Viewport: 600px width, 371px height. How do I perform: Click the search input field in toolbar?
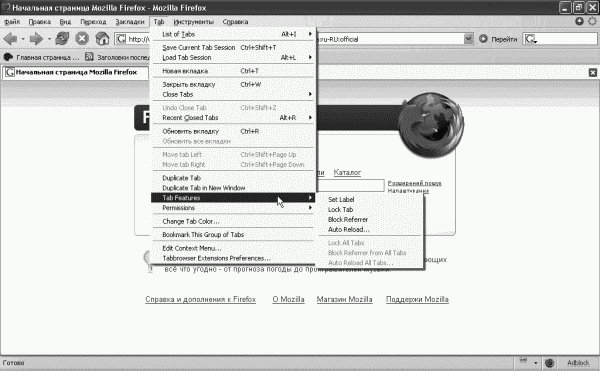(x=566, y=39)
